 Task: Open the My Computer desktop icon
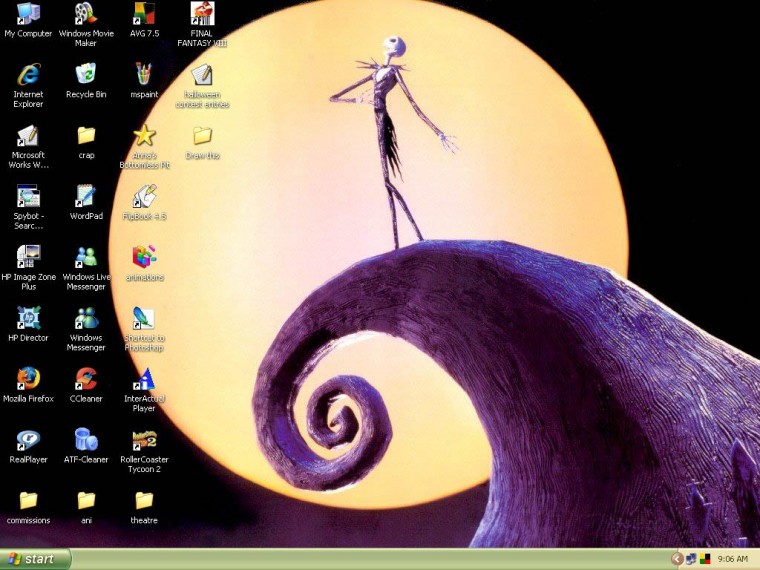pos(28,15)
